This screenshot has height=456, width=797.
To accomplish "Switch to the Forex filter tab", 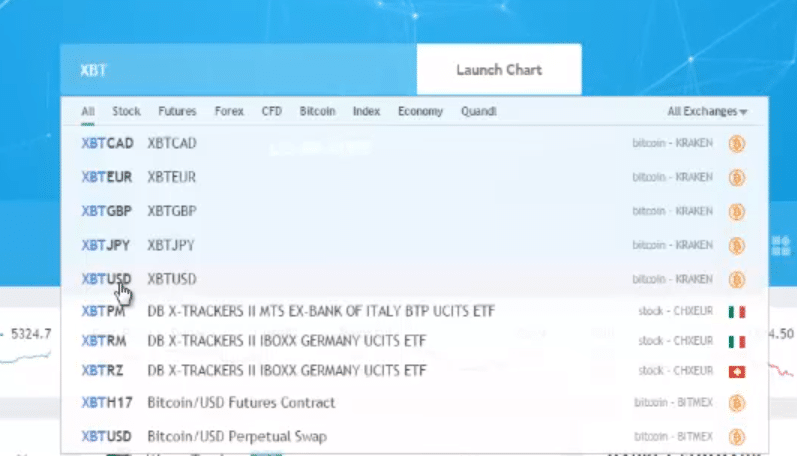I will [229, 111].
